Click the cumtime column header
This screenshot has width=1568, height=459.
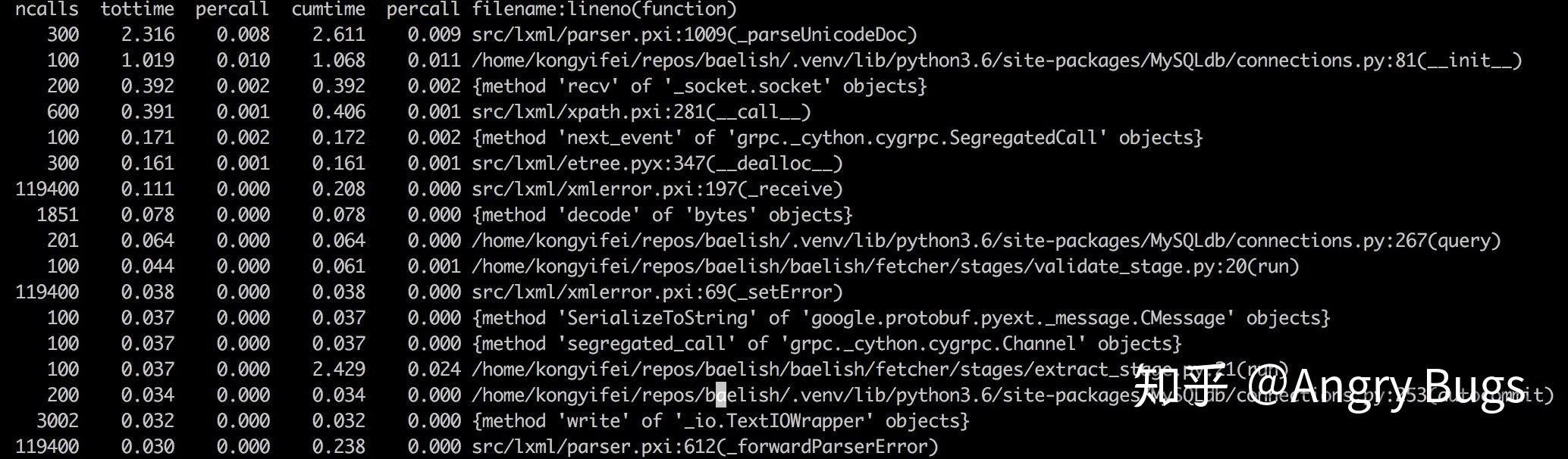[328, 9]
